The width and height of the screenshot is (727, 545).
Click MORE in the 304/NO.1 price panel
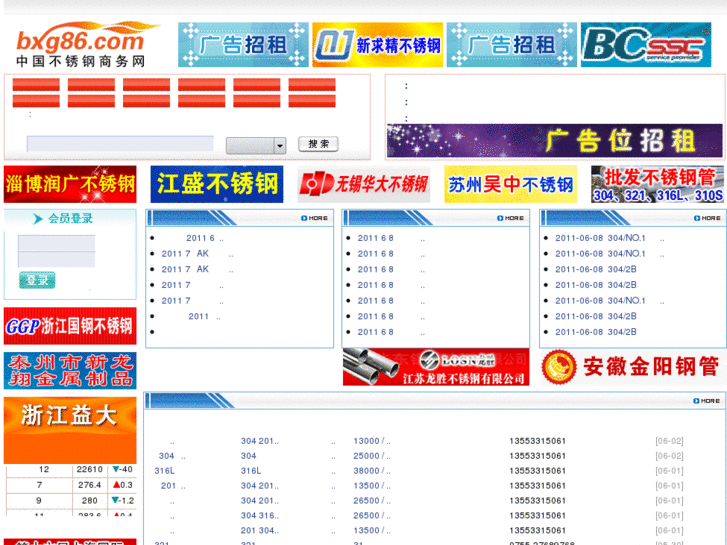tap(708, 218)
